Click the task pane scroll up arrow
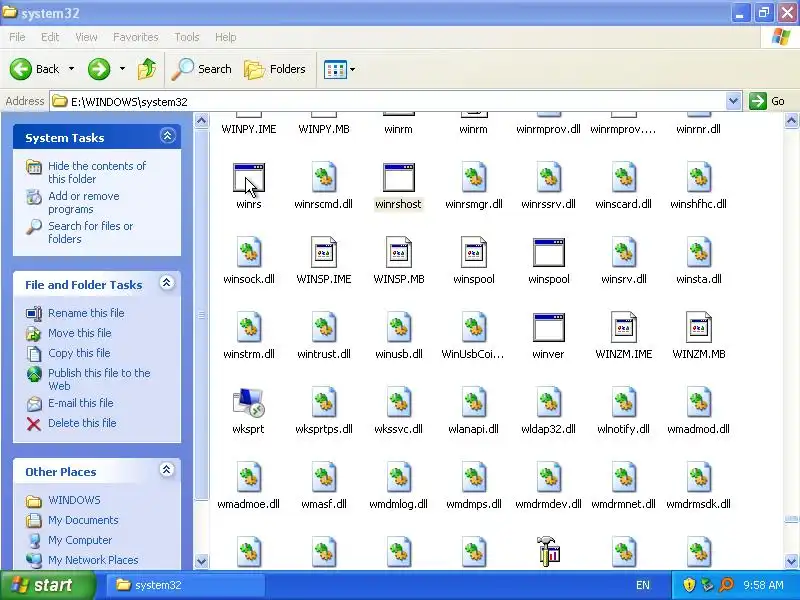This screenshot has height=600, width=800. [x=202, y=121]
